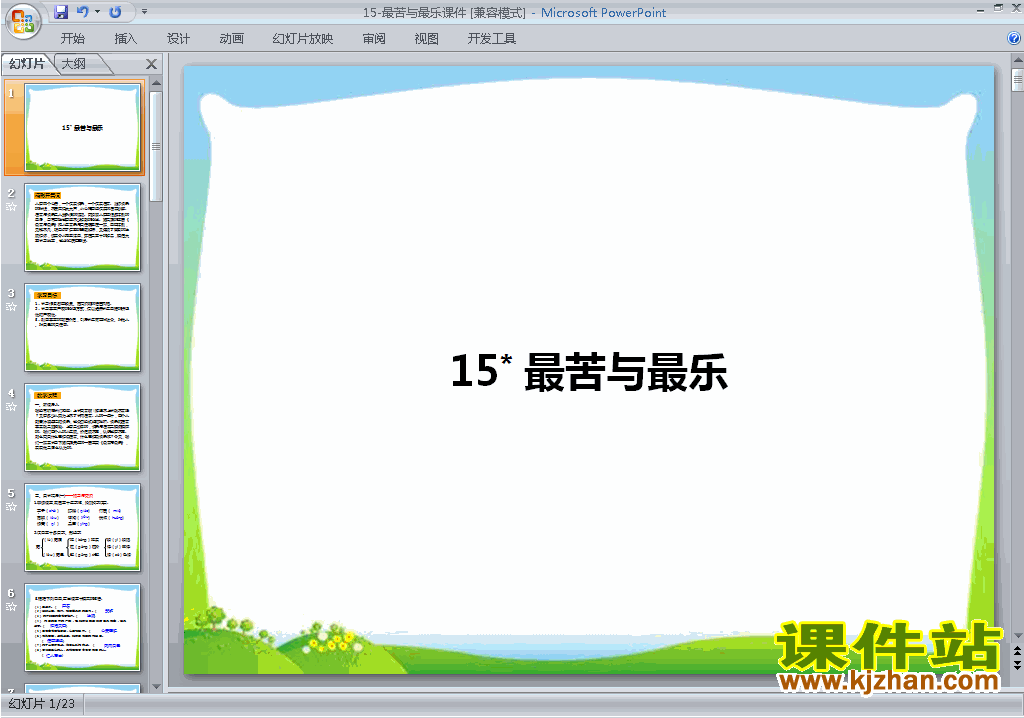Open PowerPoint Help via question mark icon
1024x718 pixels.
pyautogui.click(x=1014, y=39)
